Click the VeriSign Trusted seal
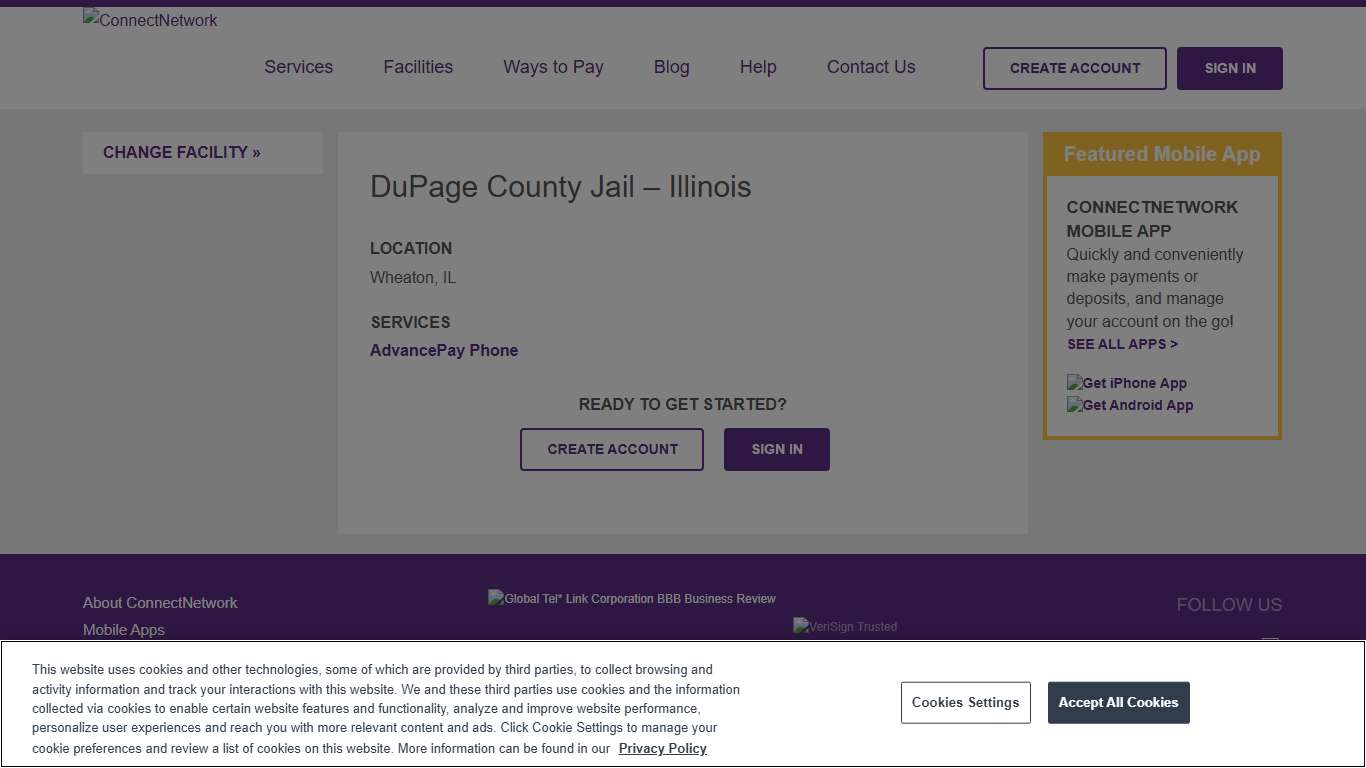 coord(845,626)
